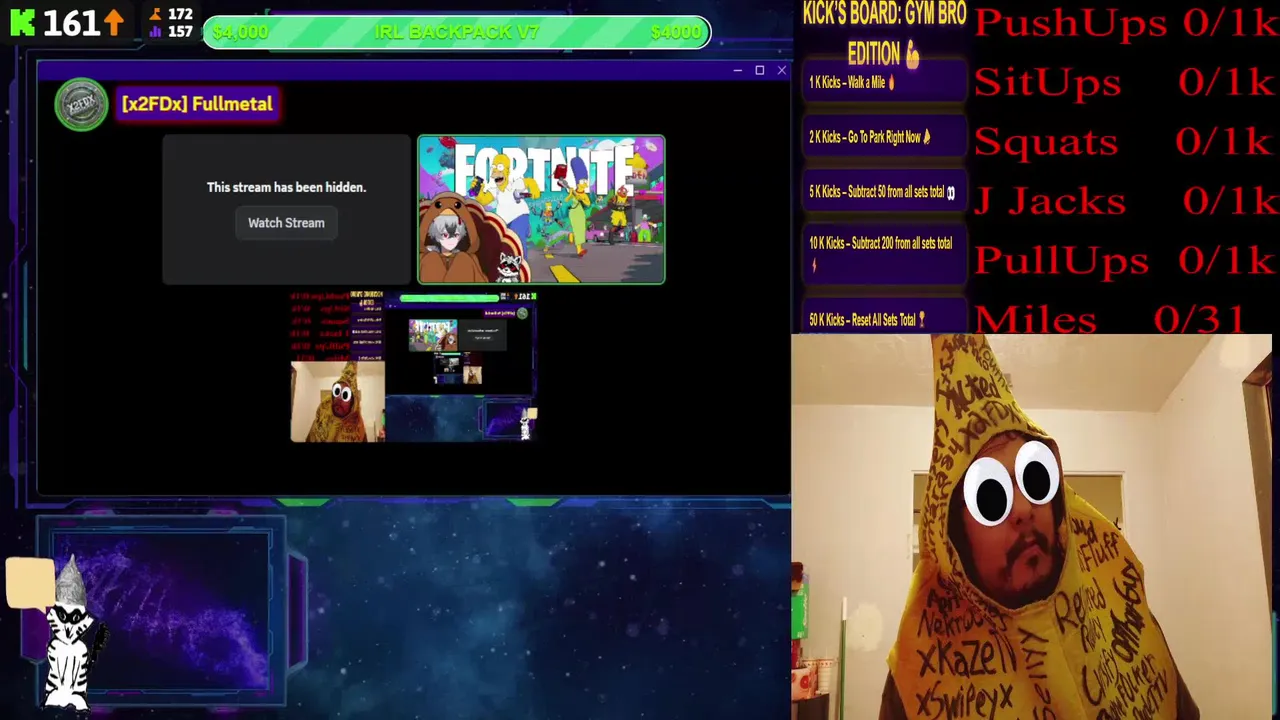This screenshot has width=1280, height=720.
Task: Close the Discord call window
Action: point(782,70)
